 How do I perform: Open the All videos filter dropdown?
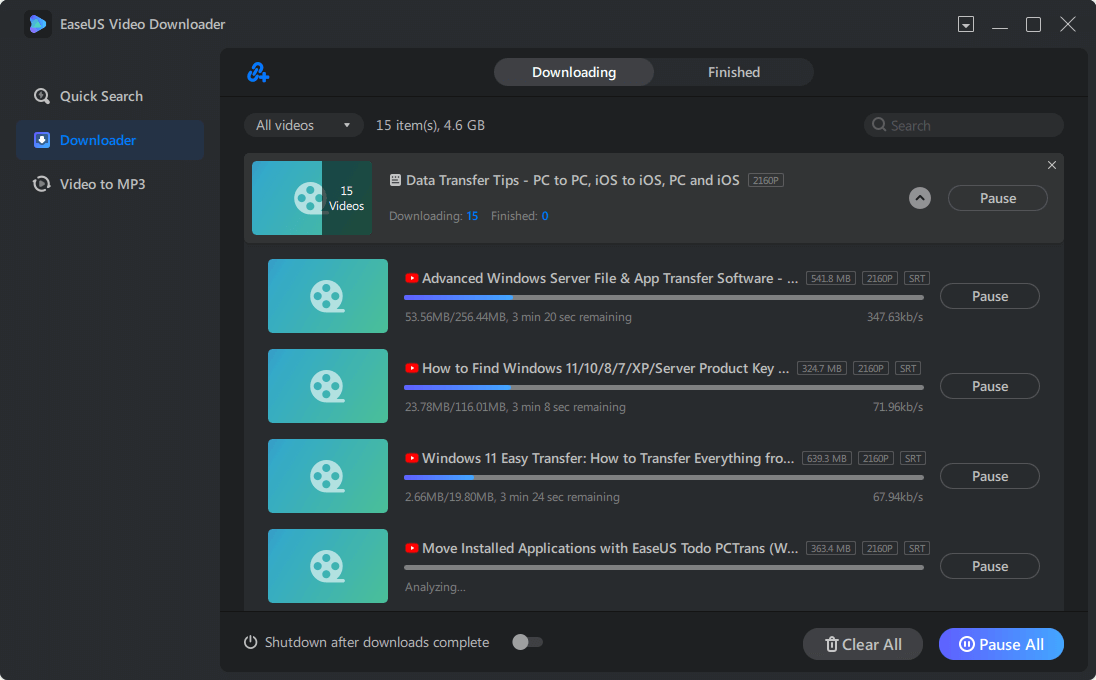[303, 125]
